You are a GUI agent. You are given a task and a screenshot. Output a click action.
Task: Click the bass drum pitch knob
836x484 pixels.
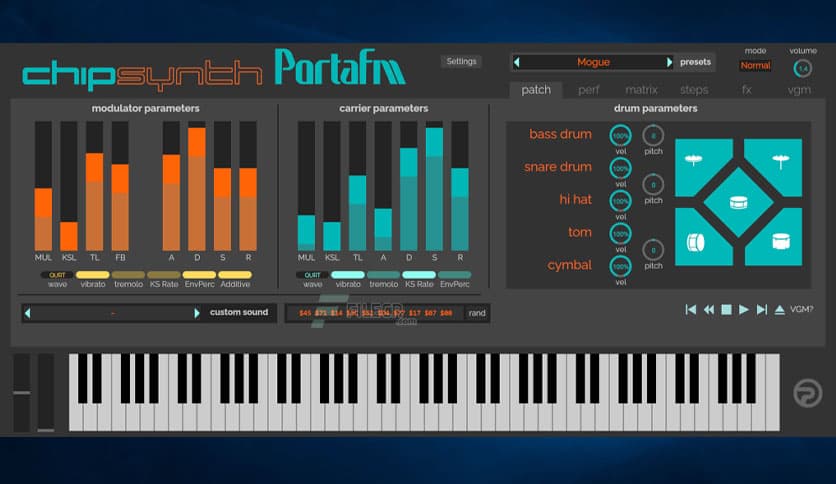point(653,135)
